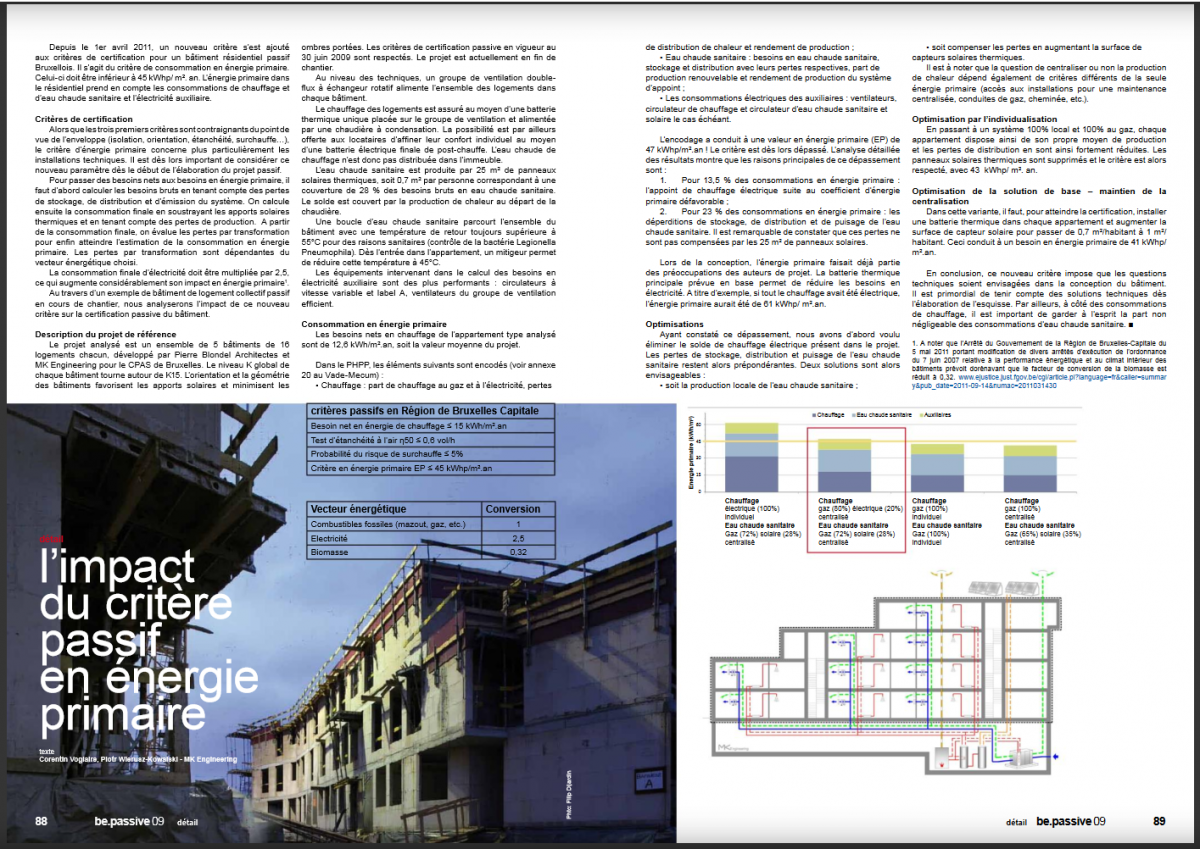Image resolution: width=1200 pixels, height=849 pixels.
Task: Click page number 88
Action: pos(42,821)
